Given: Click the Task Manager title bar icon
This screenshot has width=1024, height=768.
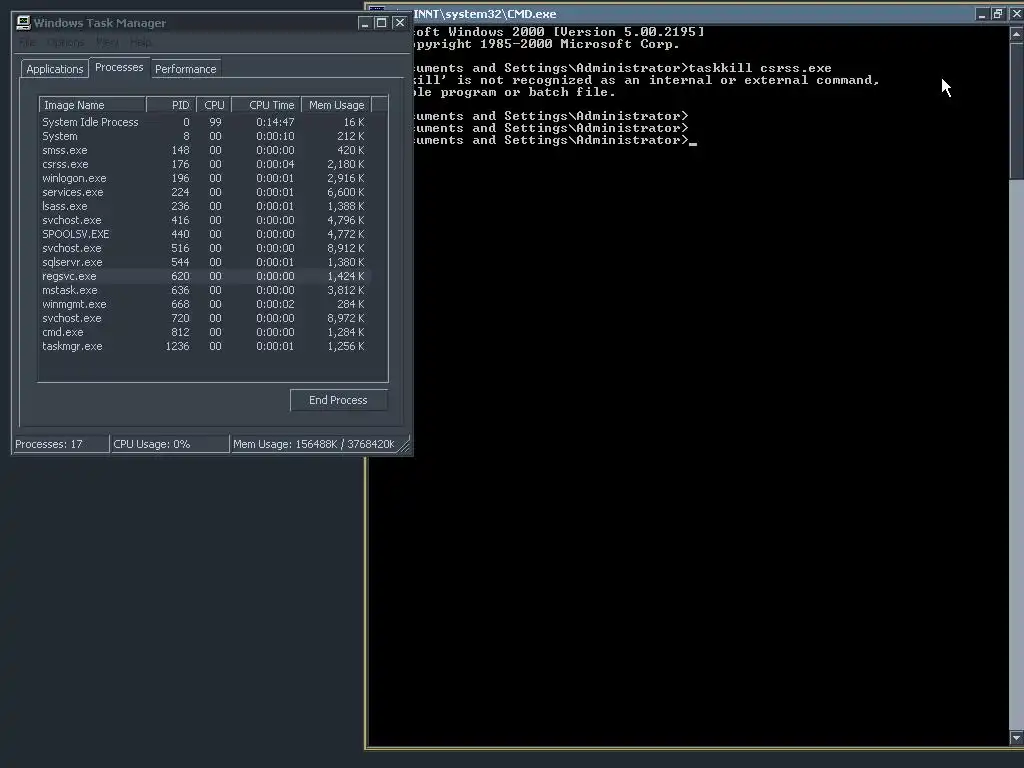Looking at the screenshot, I should 24,23.
